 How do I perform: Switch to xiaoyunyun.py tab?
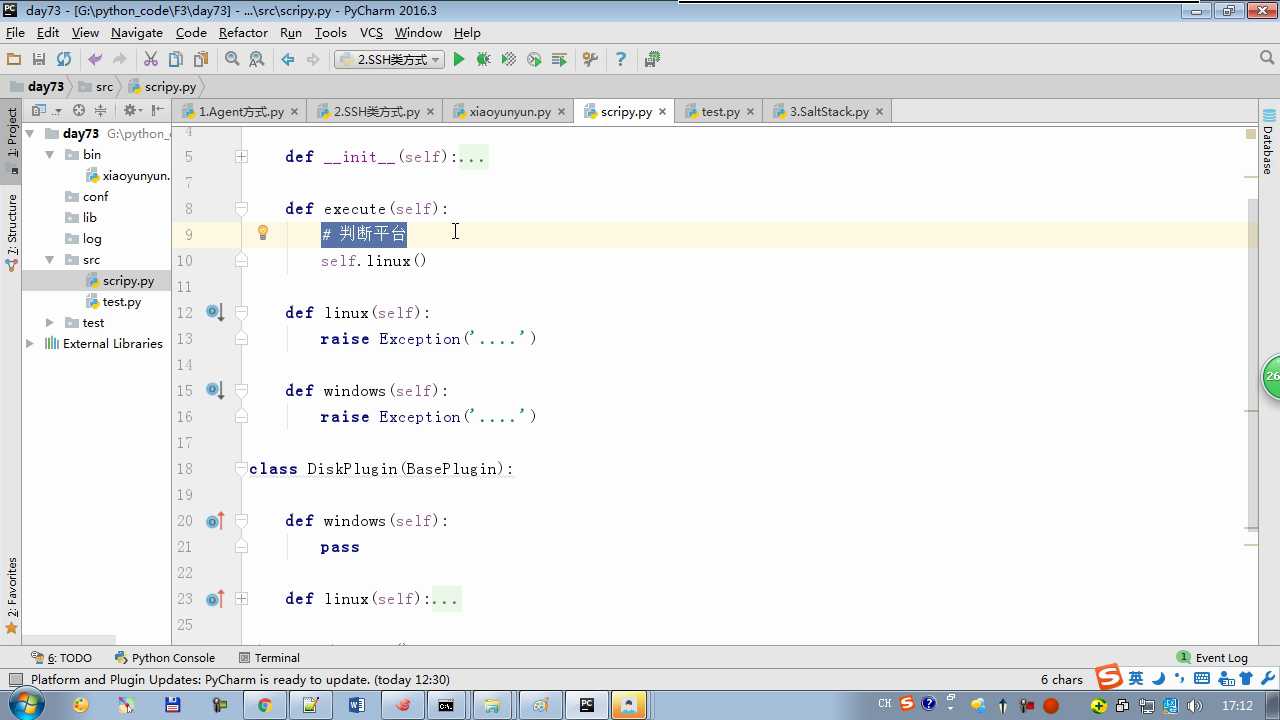[x=510, y=112]
